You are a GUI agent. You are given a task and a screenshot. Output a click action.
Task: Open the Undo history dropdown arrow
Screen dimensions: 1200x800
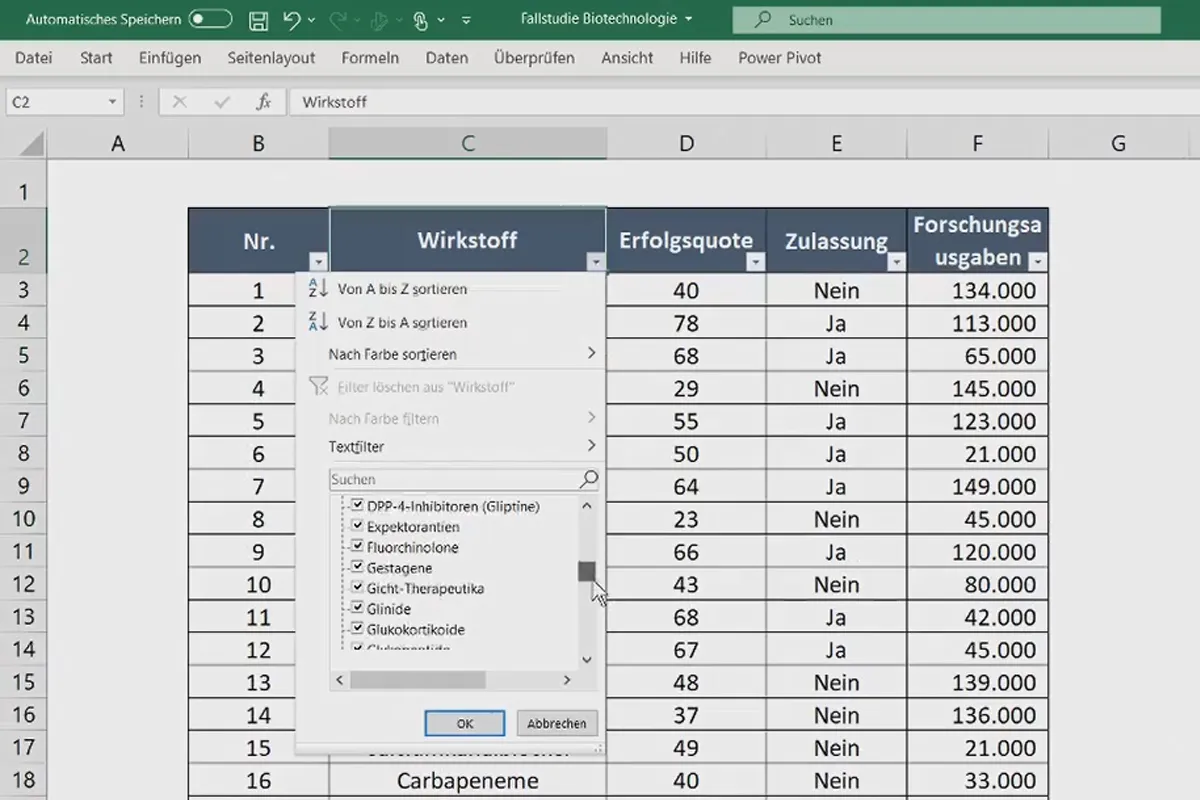[312, 20]
